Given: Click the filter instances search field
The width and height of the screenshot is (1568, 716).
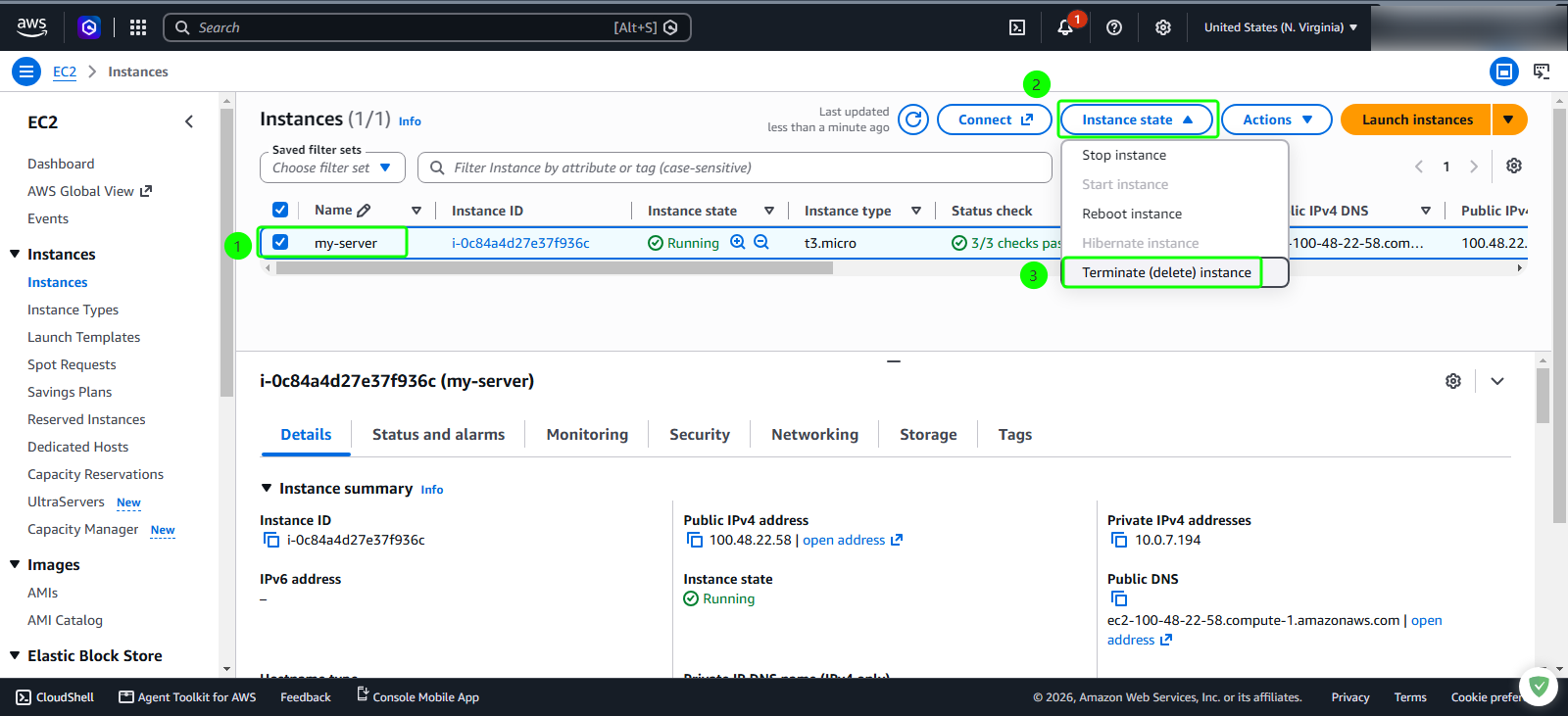Looking at the screenshot, I should pyautogui.click(x=735, y=167).
